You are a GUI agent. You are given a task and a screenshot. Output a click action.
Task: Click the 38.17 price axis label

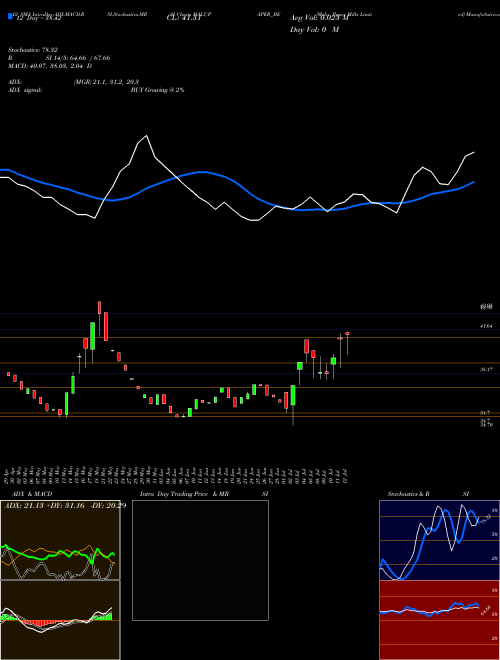click(x=486, y=369)
